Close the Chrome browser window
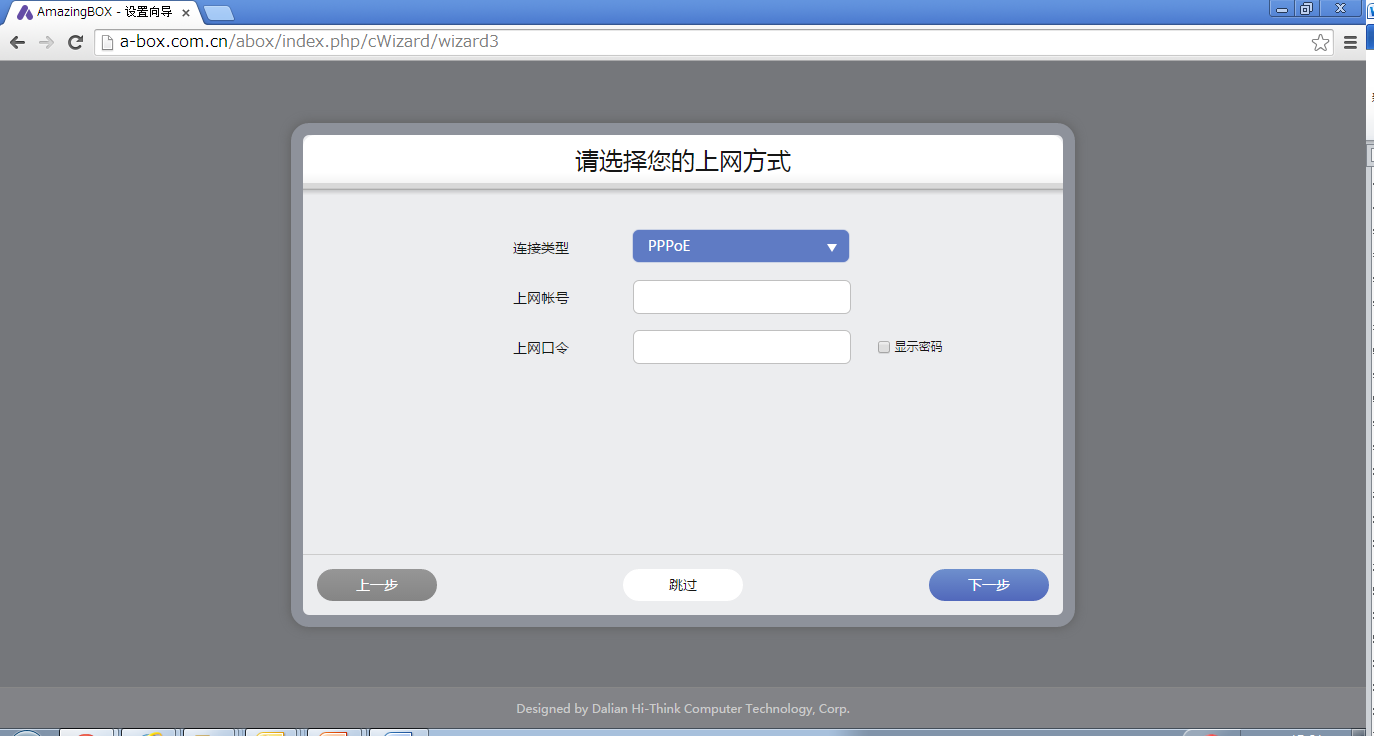Screen dimensions: 1374x736 click(x=1340, y=9)
